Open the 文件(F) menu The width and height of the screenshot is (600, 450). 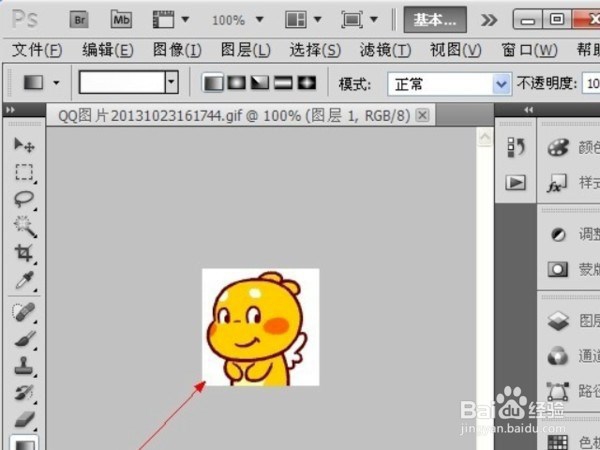point(37,50)
